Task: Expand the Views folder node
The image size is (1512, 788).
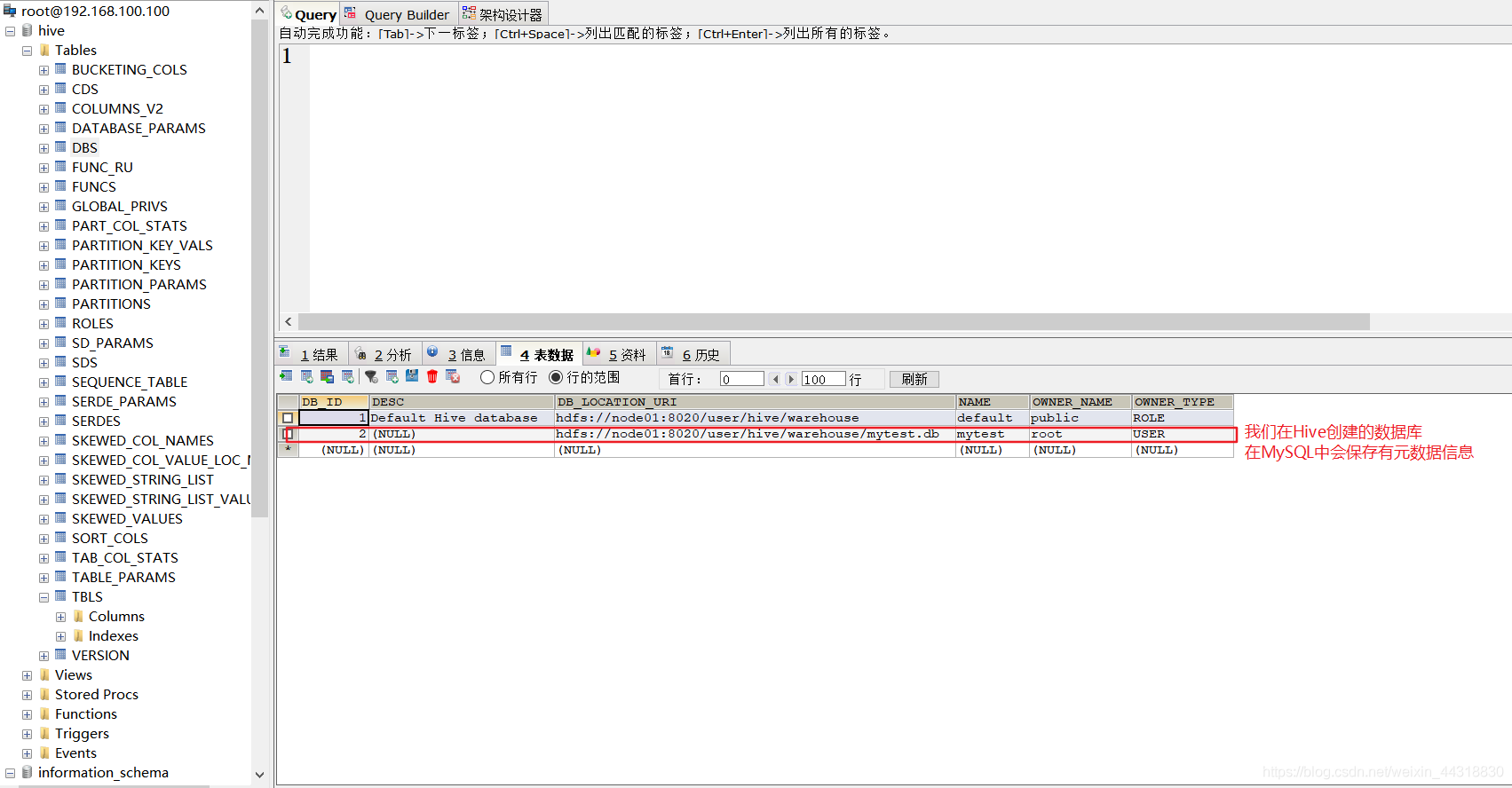Action: pyautogui.click(x=27, y=675)
